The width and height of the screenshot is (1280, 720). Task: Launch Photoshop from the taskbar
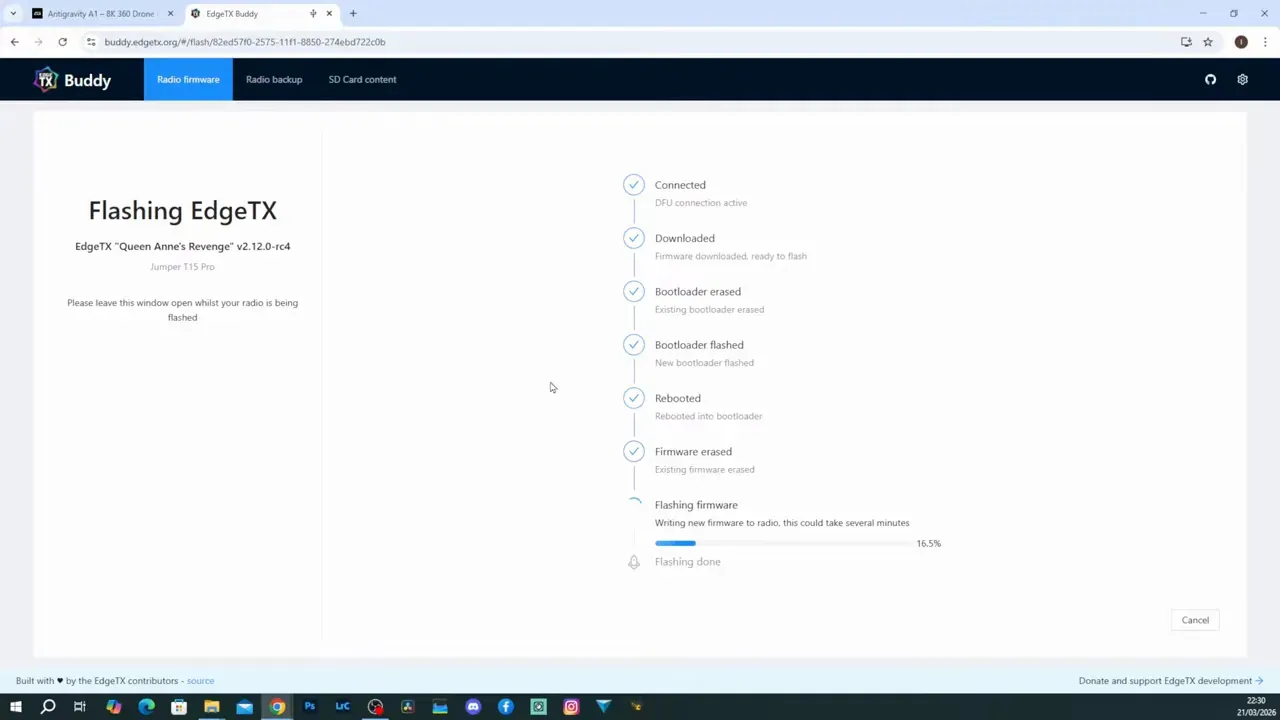(x=310, y=707)
